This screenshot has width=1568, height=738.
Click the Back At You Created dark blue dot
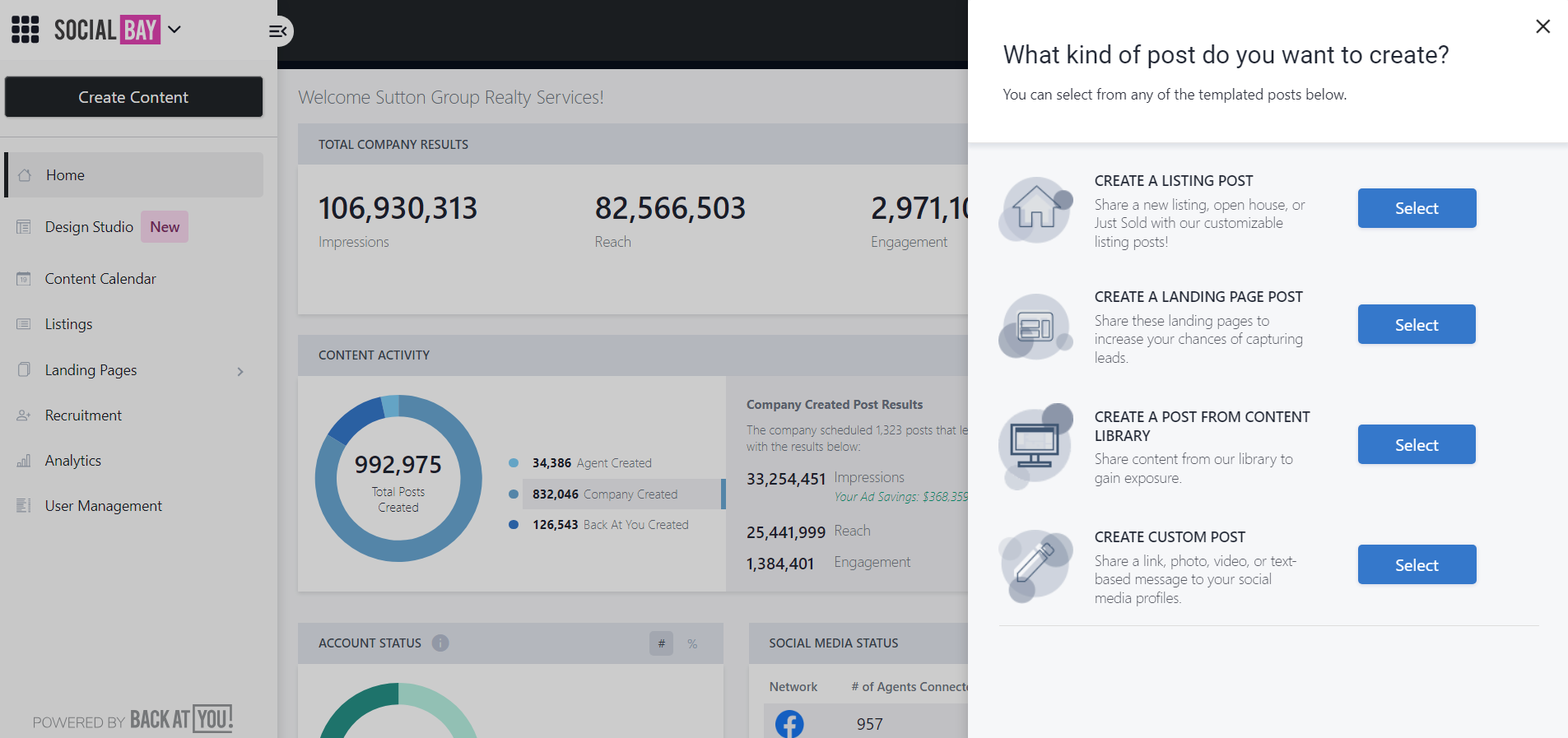(x=514, y=525)
